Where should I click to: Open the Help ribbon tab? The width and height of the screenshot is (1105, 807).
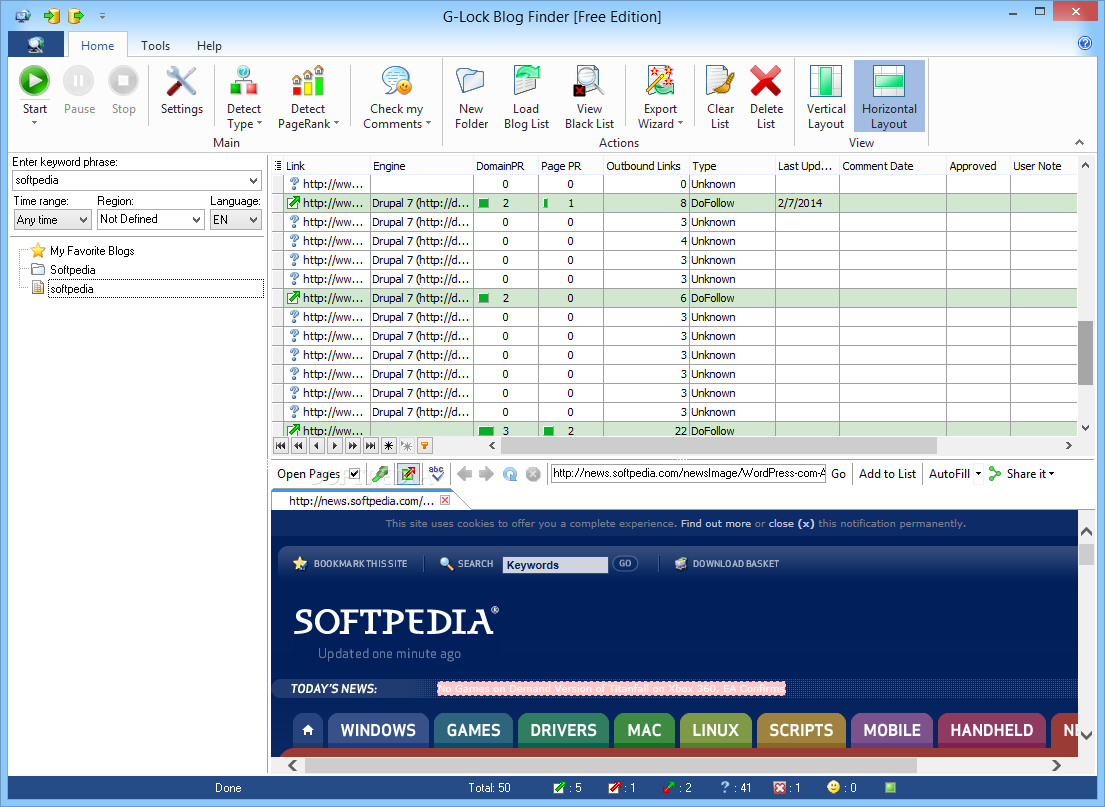click(209, 46)
